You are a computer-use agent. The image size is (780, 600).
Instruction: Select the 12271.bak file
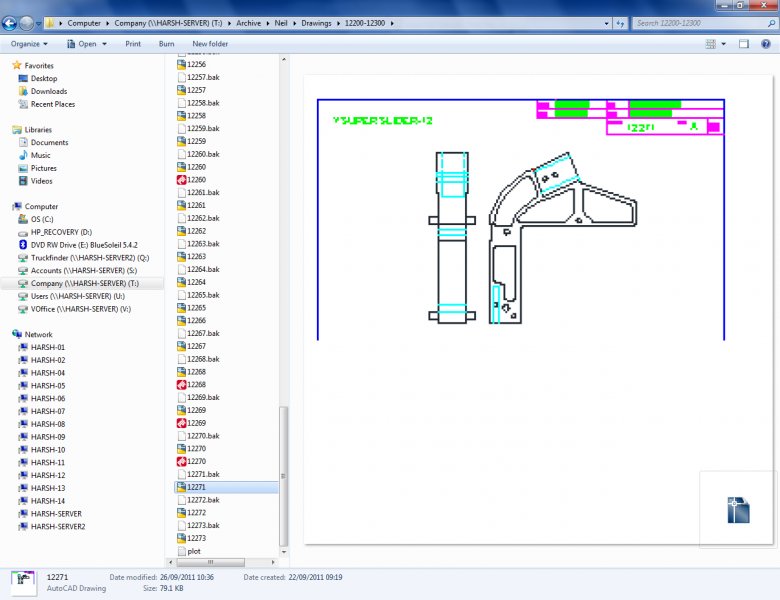pos(203,474)
